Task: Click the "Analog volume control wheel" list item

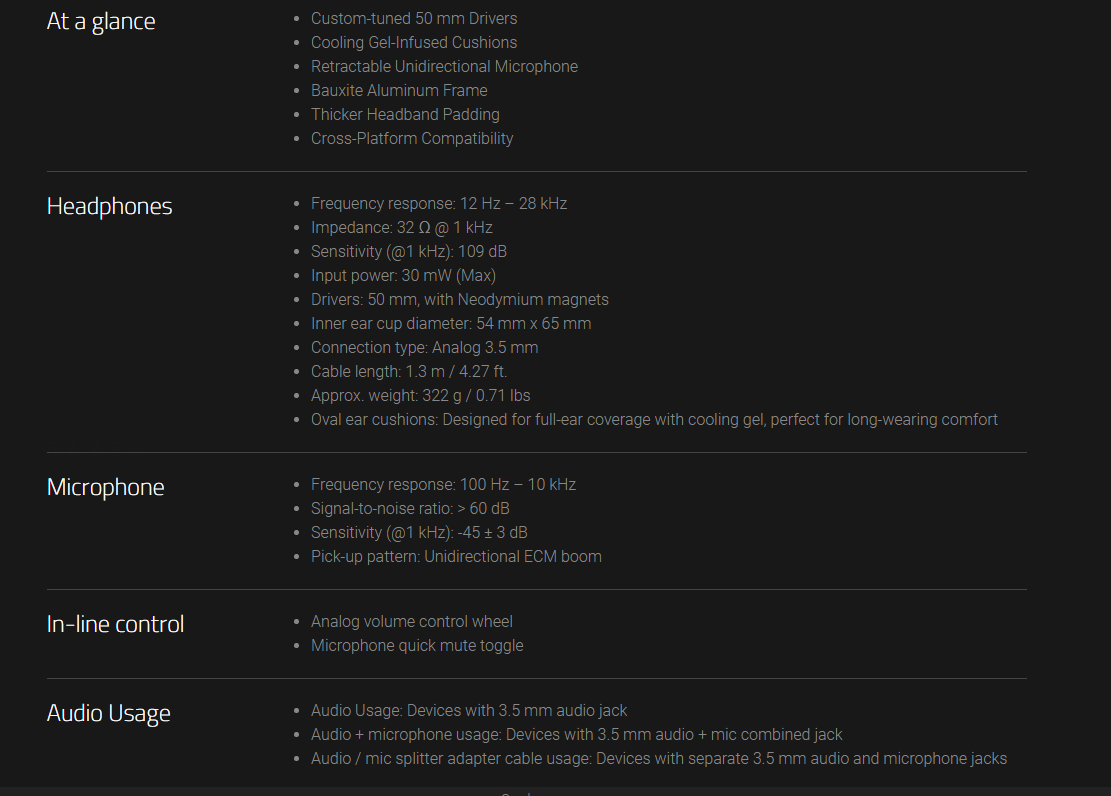Action: (x=412, y=622)
